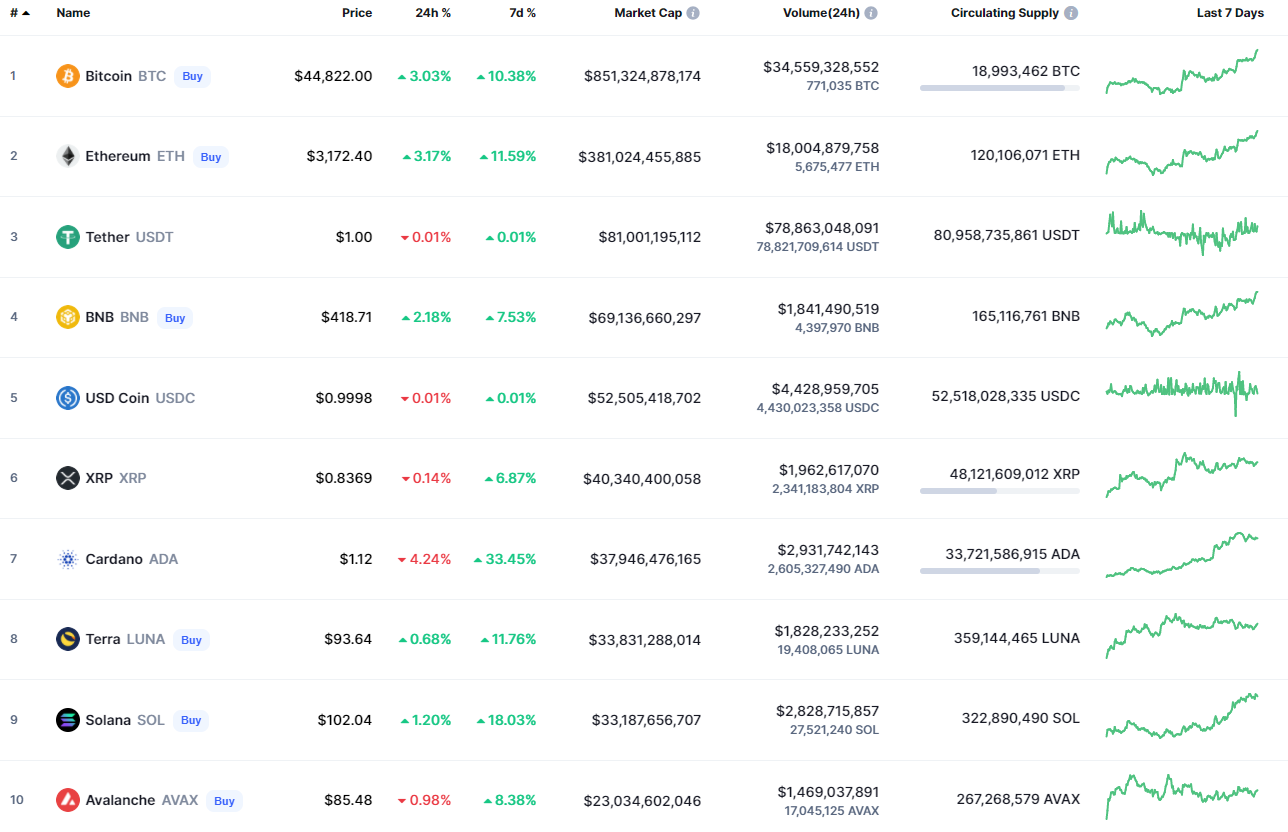
Task: Sort by 24h % column header
Action: point(433,13)
